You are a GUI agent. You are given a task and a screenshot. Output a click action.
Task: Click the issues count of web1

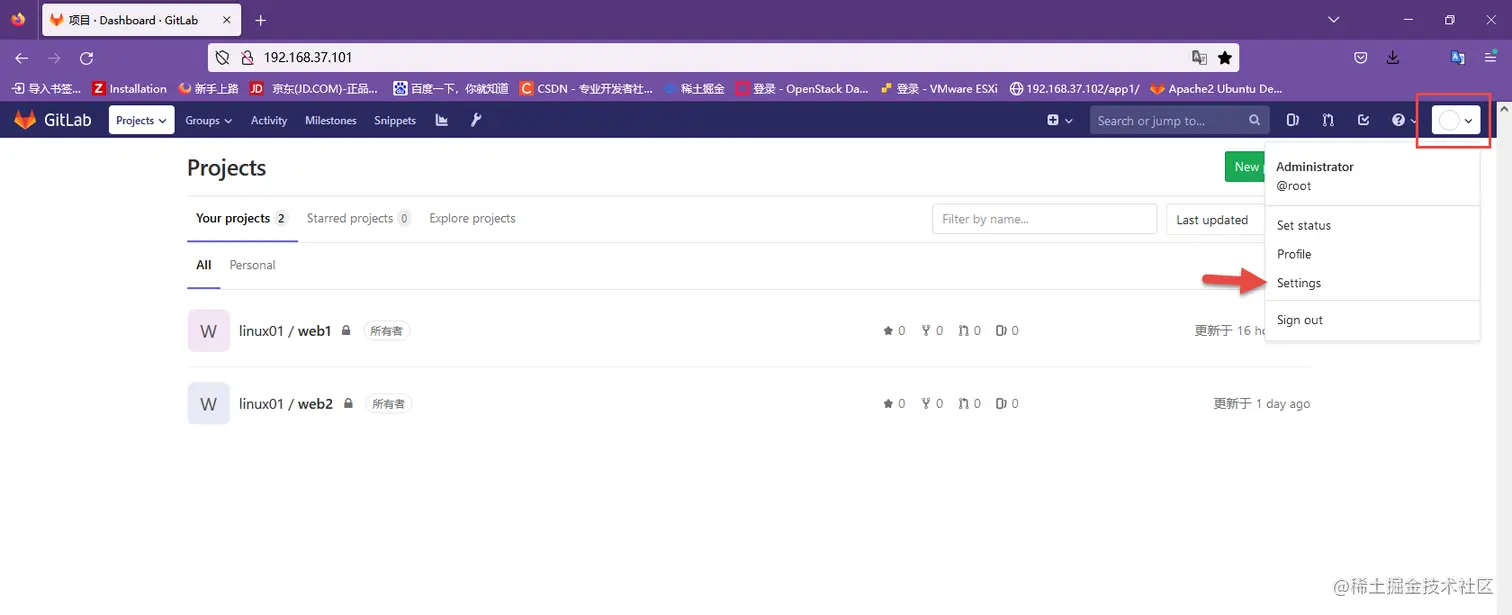tap(1007, 331)
